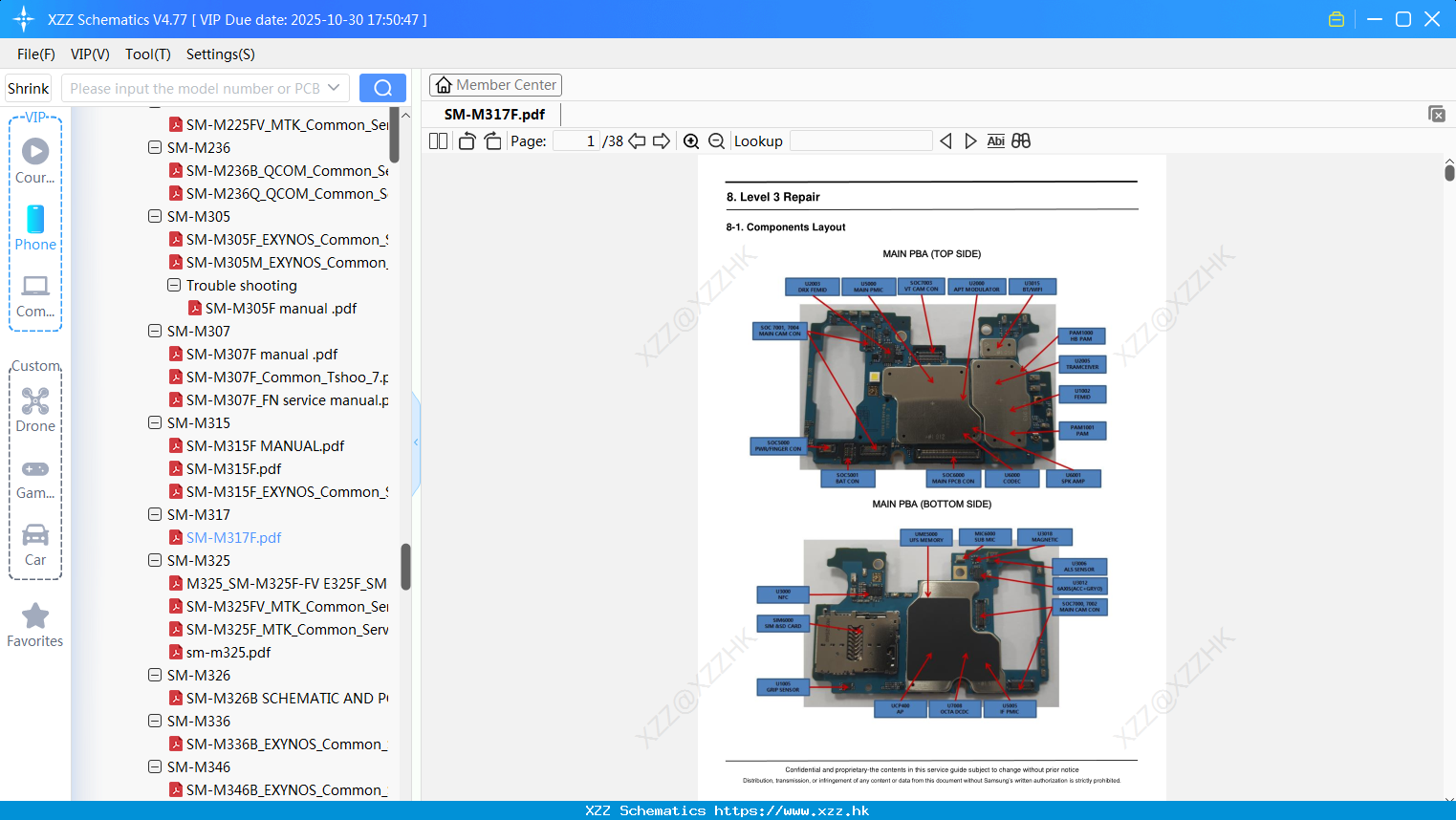Click the yellow toolbox icon in title bar
The width and height of the screenshot is (1456, 820).
pos(1336,19)
